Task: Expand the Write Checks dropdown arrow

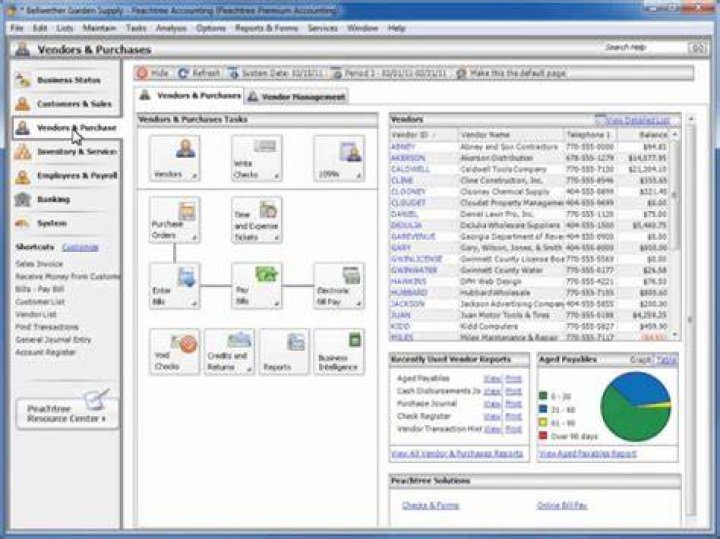Action: click(276, 176)
